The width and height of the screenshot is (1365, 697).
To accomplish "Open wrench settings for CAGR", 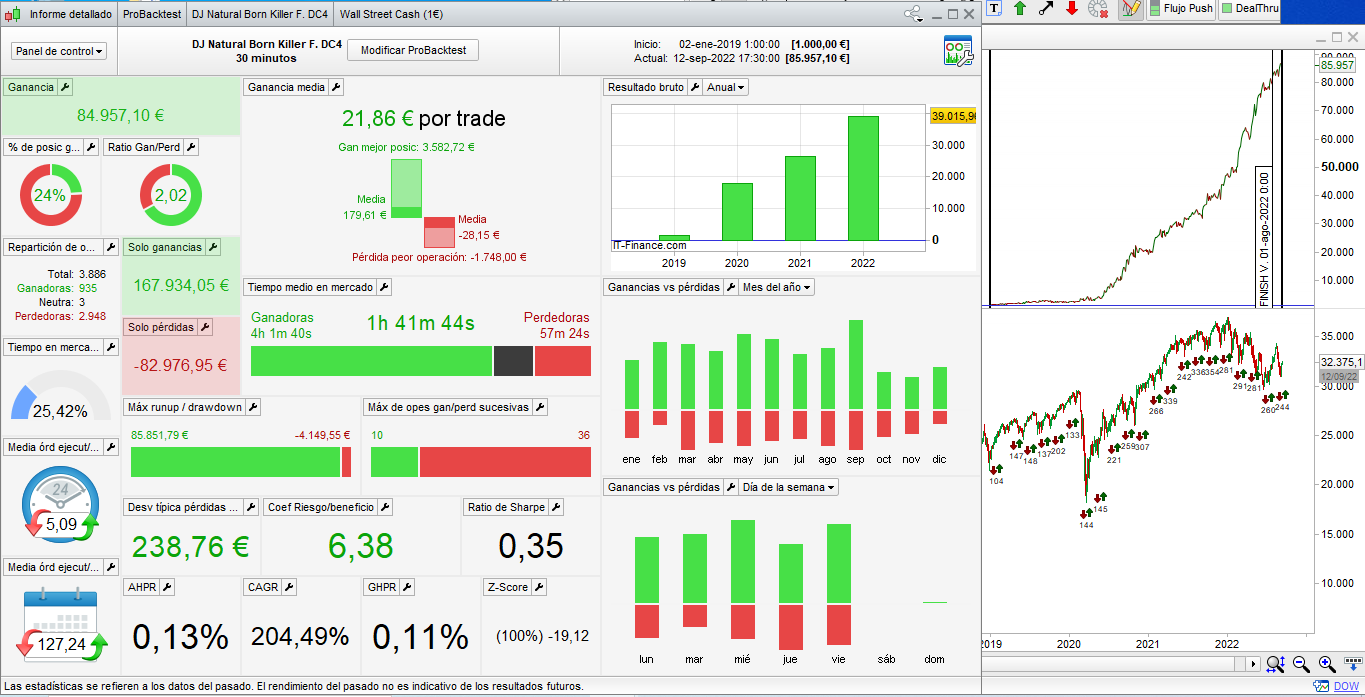I will pyautogui.click(x=290, y=587).
